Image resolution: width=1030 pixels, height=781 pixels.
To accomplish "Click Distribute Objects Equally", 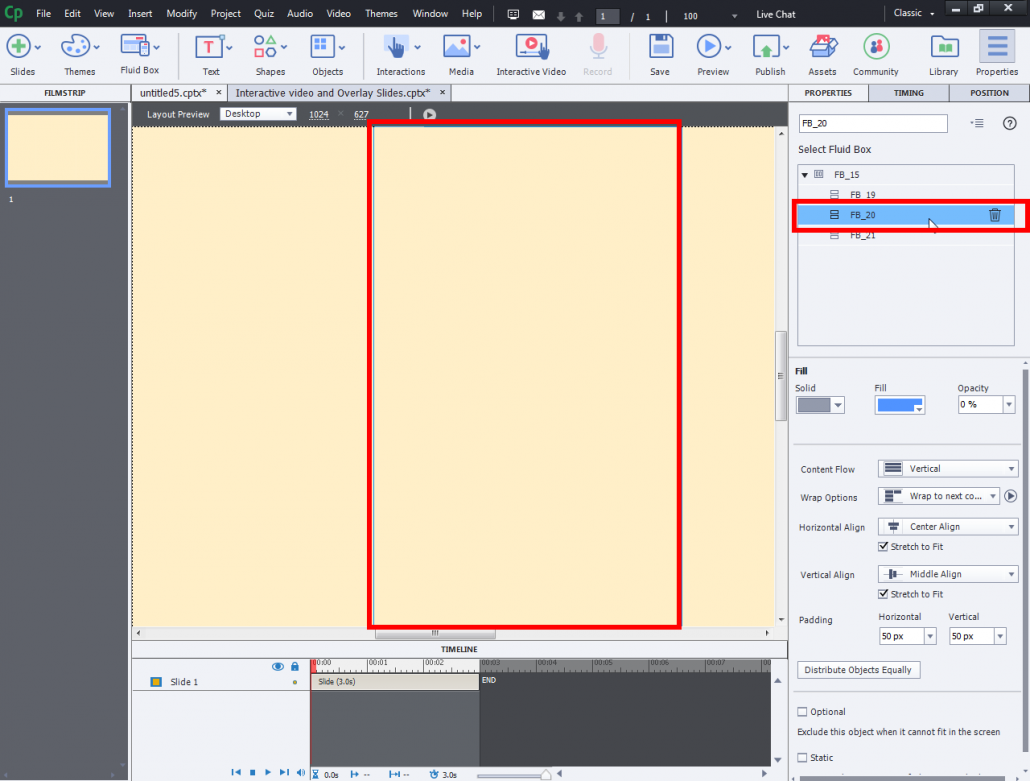I will pyautogui.click(x=858, y=669).
